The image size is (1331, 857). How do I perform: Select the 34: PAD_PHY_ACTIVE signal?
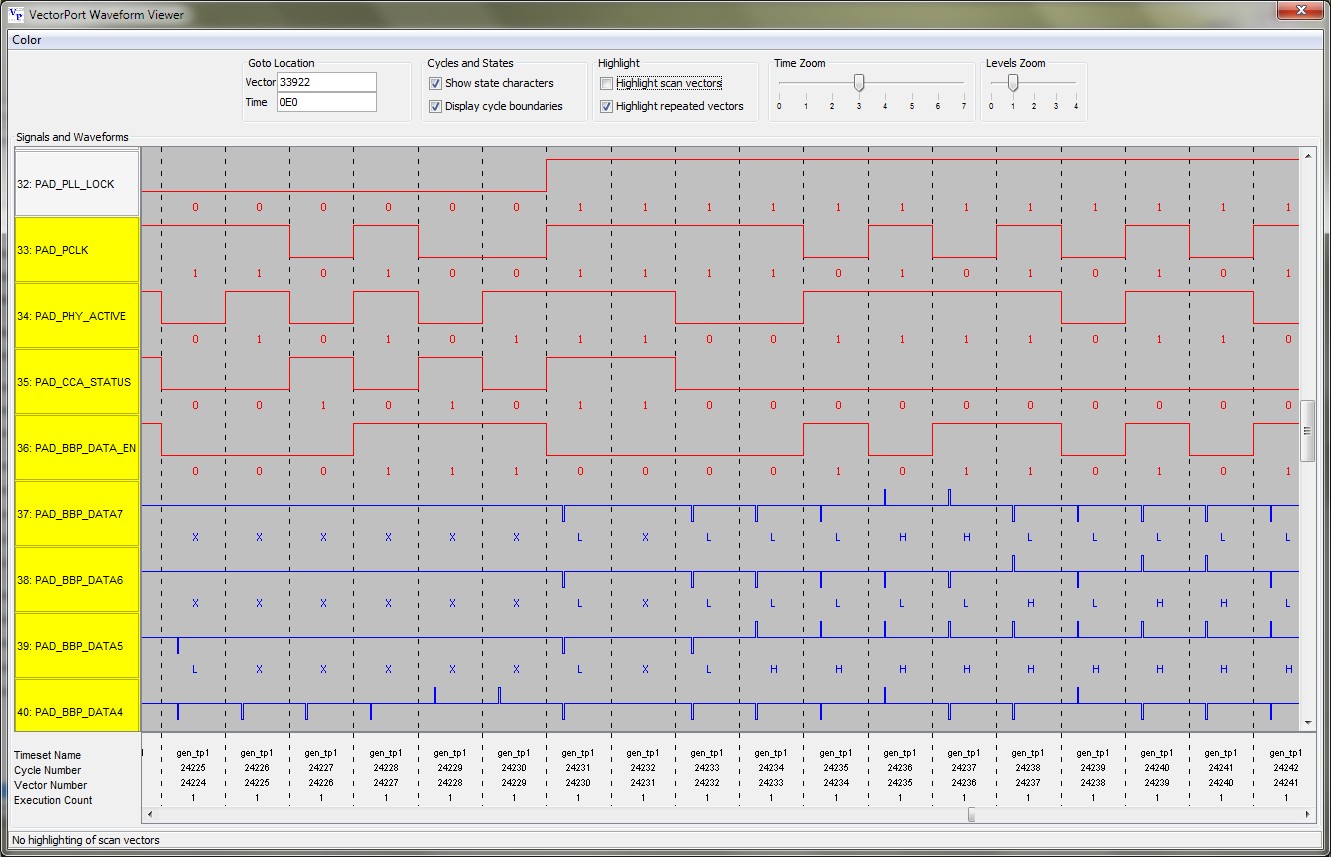[x=76, y=316]
